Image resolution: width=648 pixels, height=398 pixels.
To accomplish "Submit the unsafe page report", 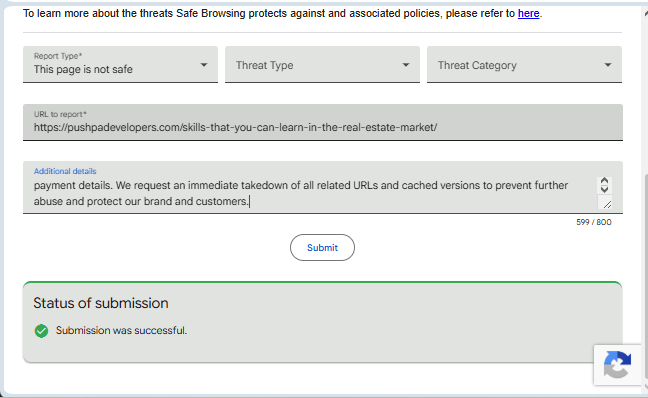I will pos(322,248).
